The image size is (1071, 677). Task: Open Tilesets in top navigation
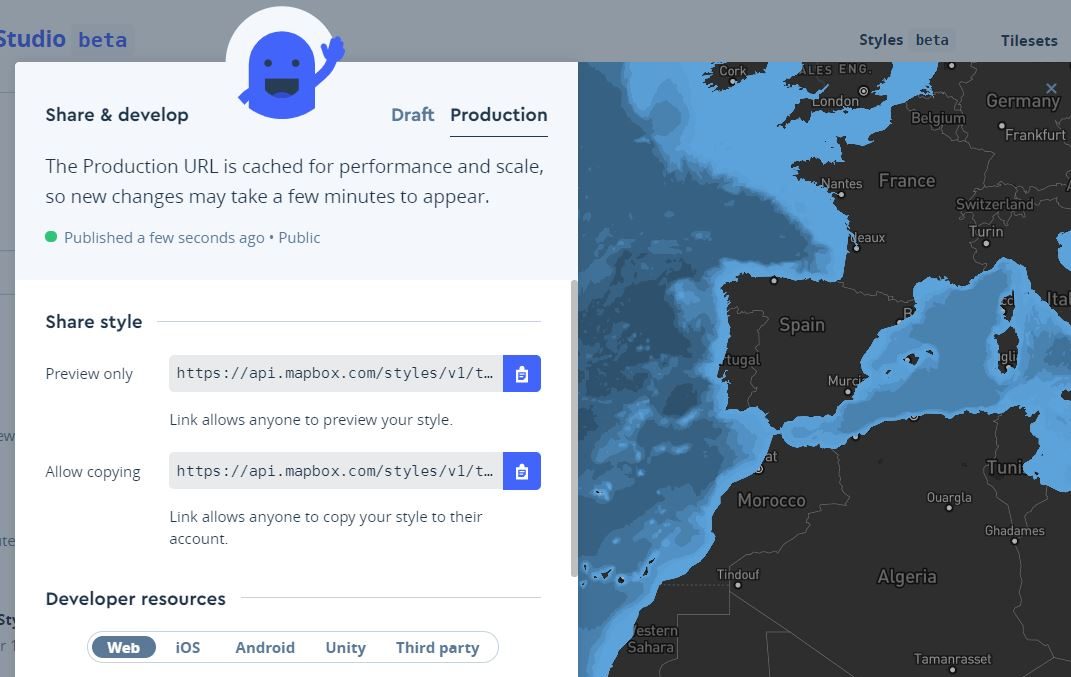pos(1029,41)
